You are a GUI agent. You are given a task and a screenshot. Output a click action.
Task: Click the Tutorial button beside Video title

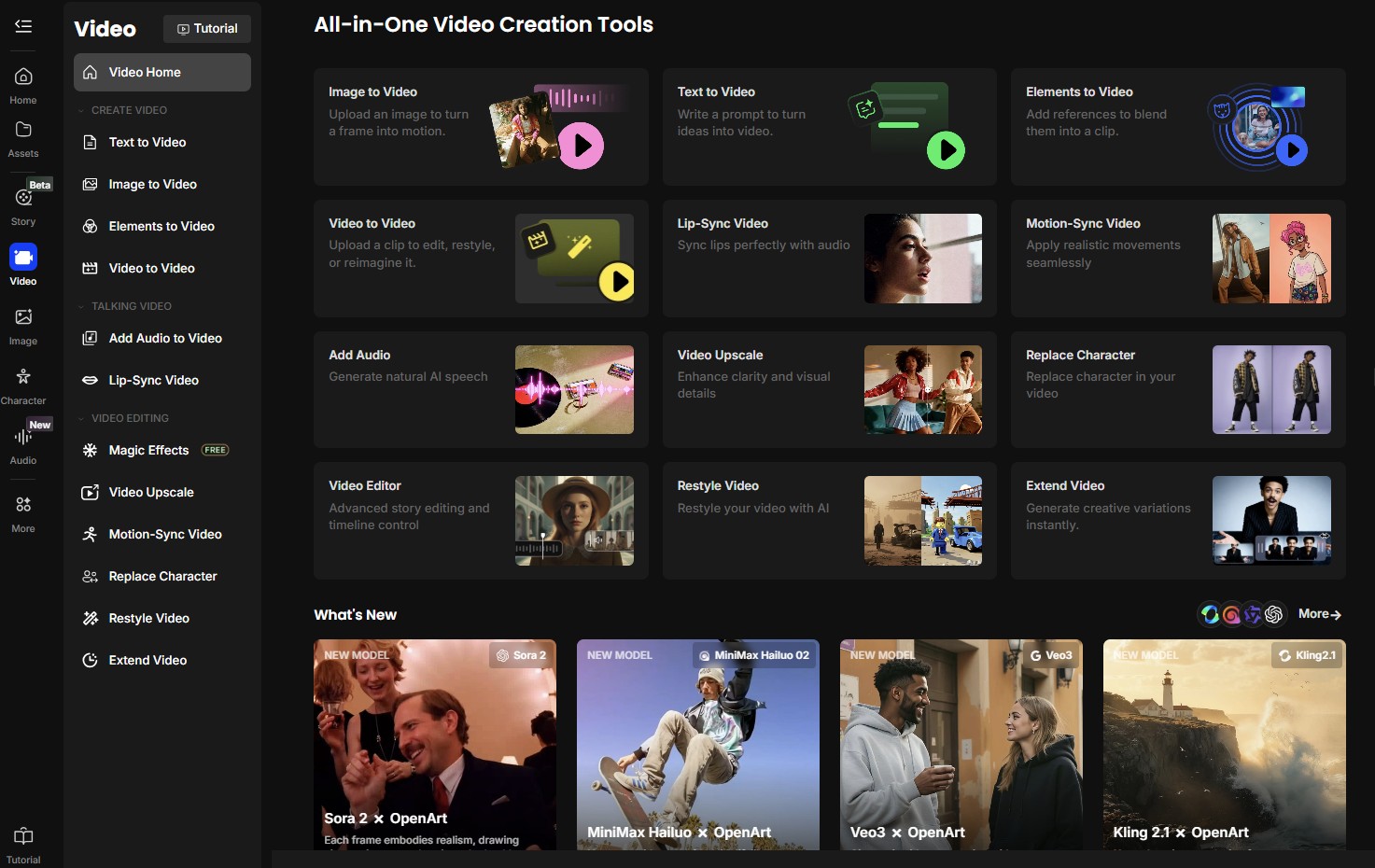point(207,29)
